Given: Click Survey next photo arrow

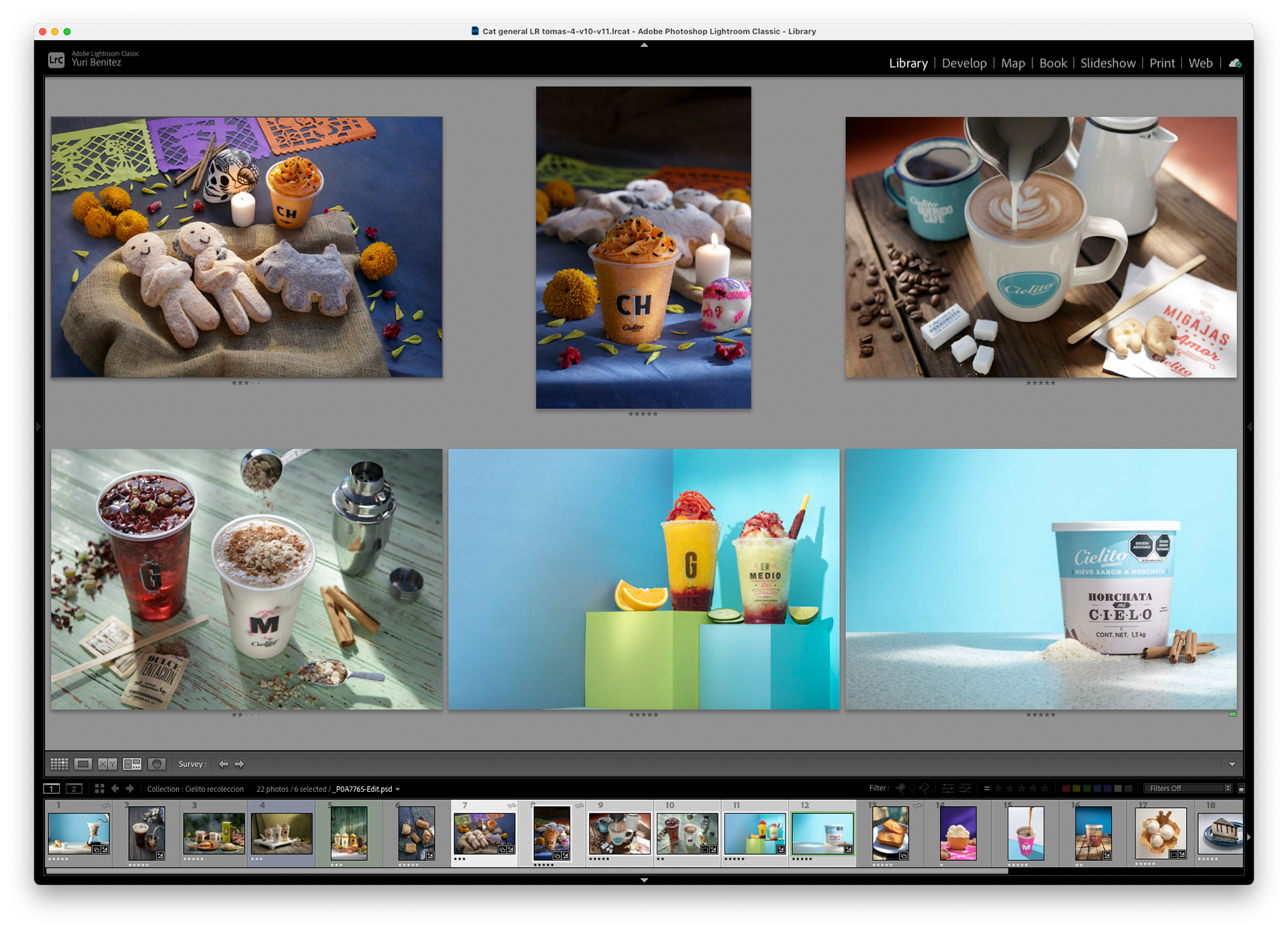Looking at the screenshot, I should pos(239,764).
